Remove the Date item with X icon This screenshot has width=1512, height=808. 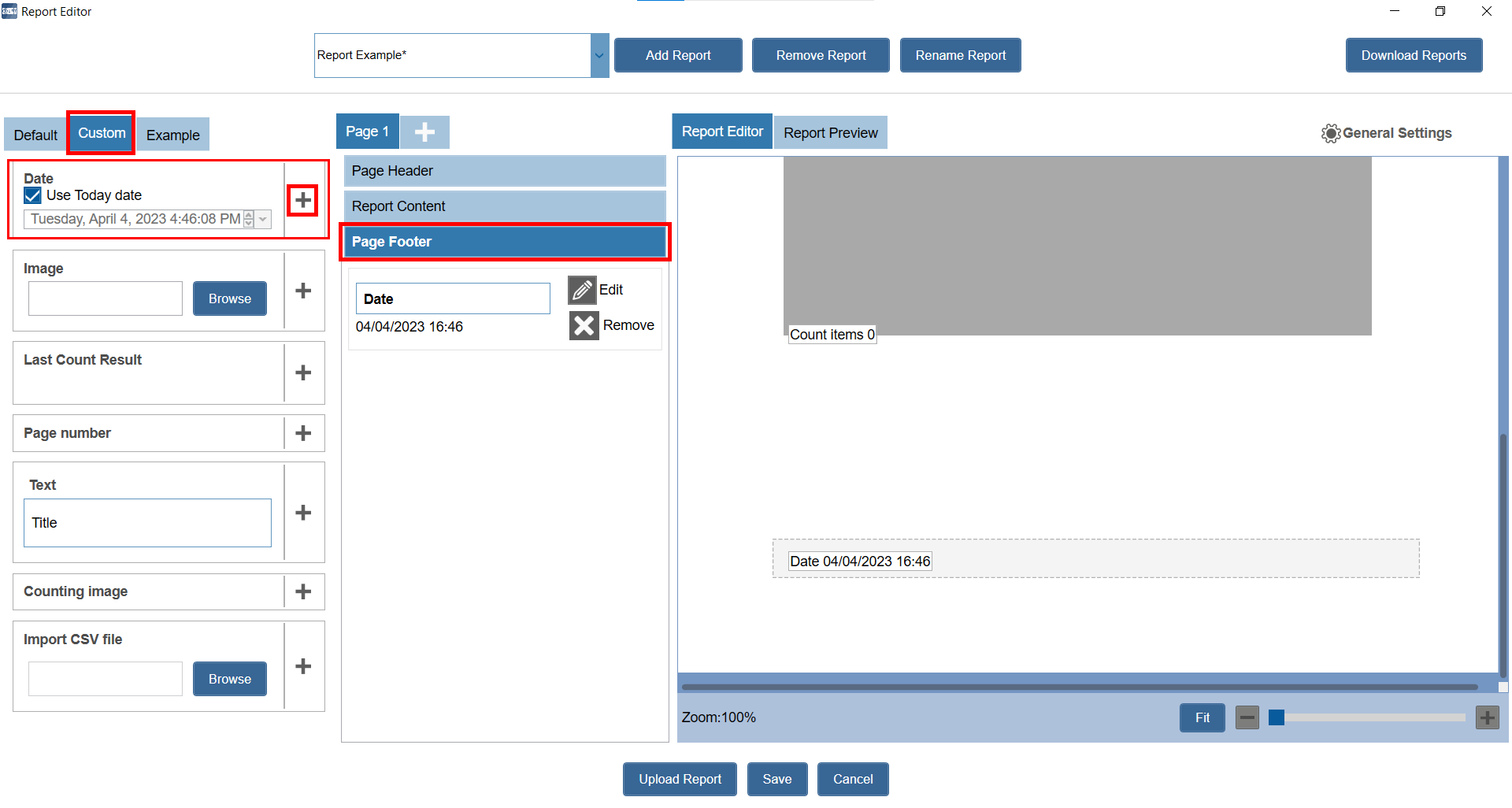[584, 325]
